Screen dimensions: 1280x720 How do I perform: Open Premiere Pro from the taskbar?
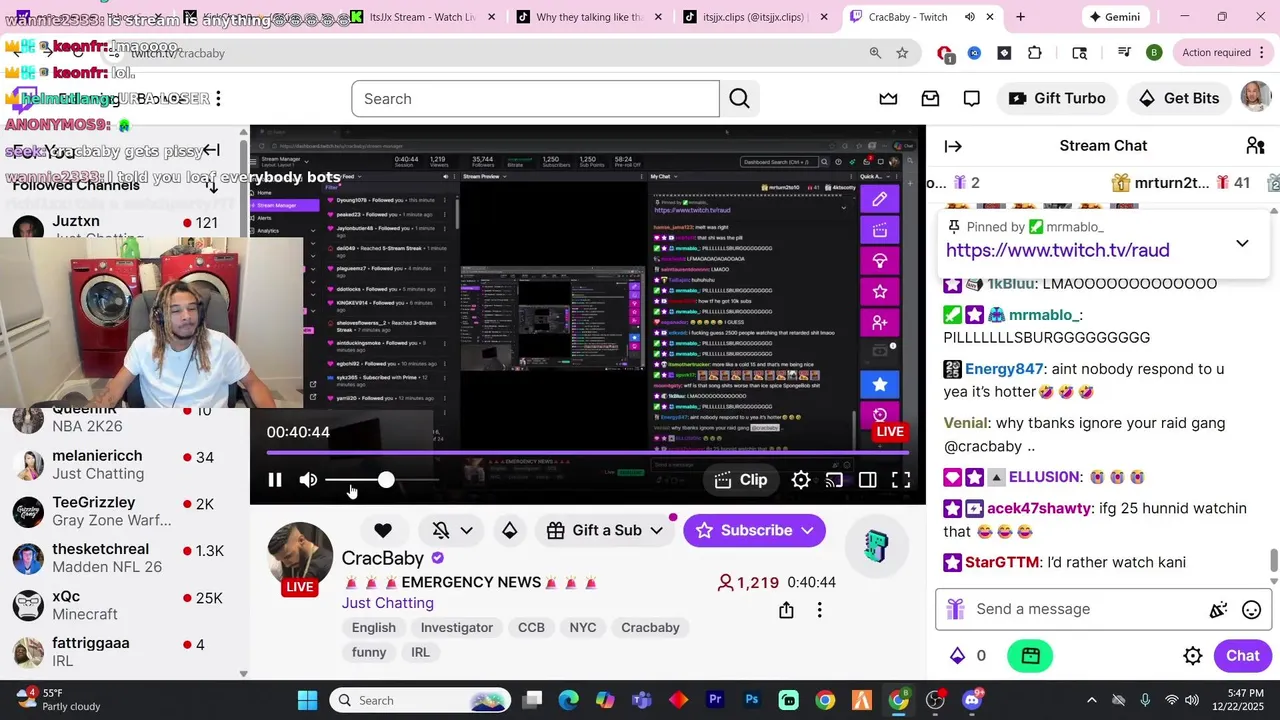pos(715,700)
